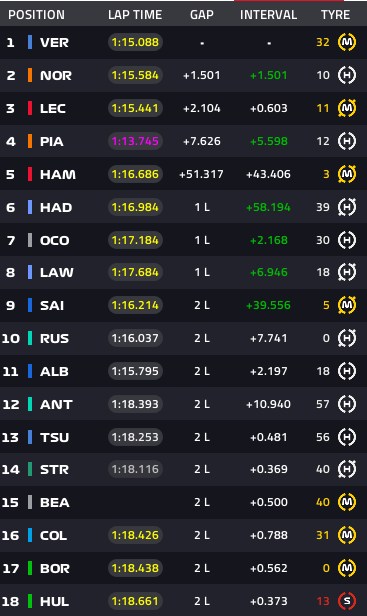The image size is (367, 616).
Task: Click Hulkenberg's red soft tyre icon
Action: pyautogui.click(x=347, y=601)
